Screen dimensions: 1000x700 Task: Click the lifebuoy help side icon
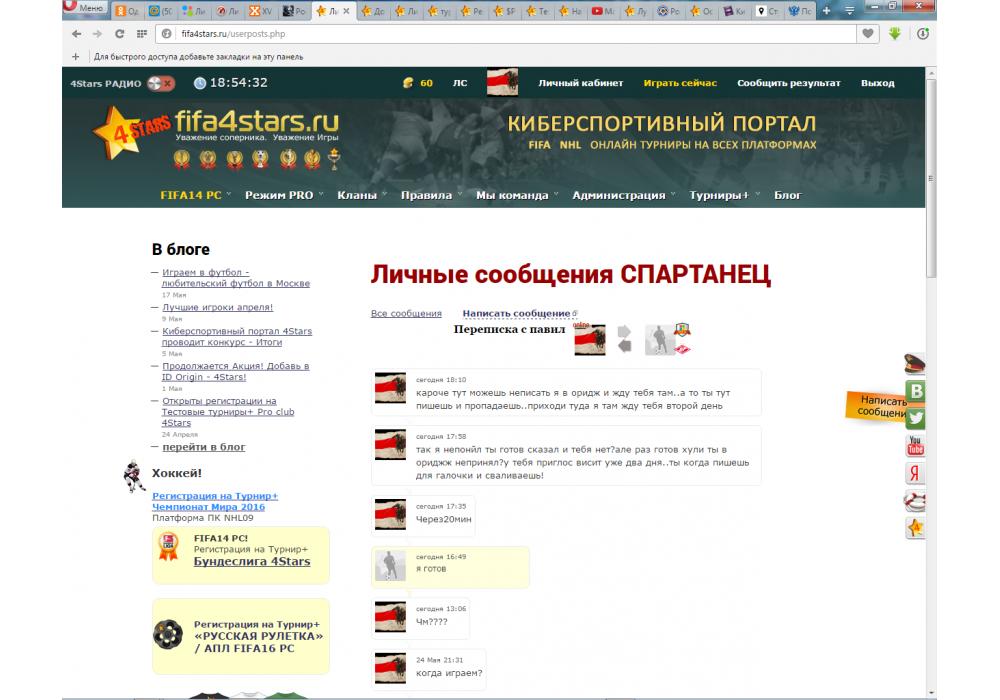click(915, 501)
